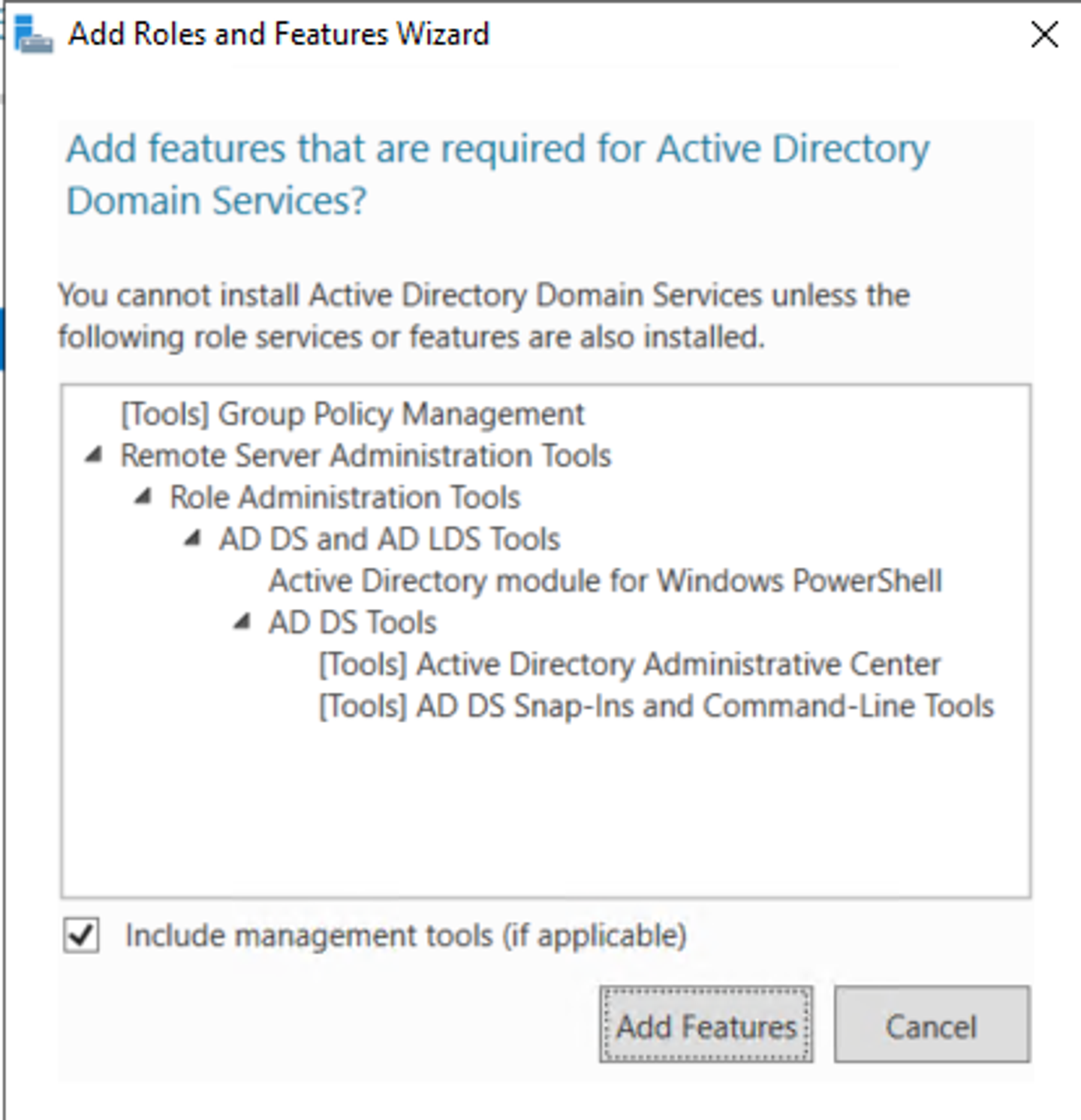1081x1120 pixels.
Task: Select [Tools] Group Policy Management row
Action: tap(352, 414)
